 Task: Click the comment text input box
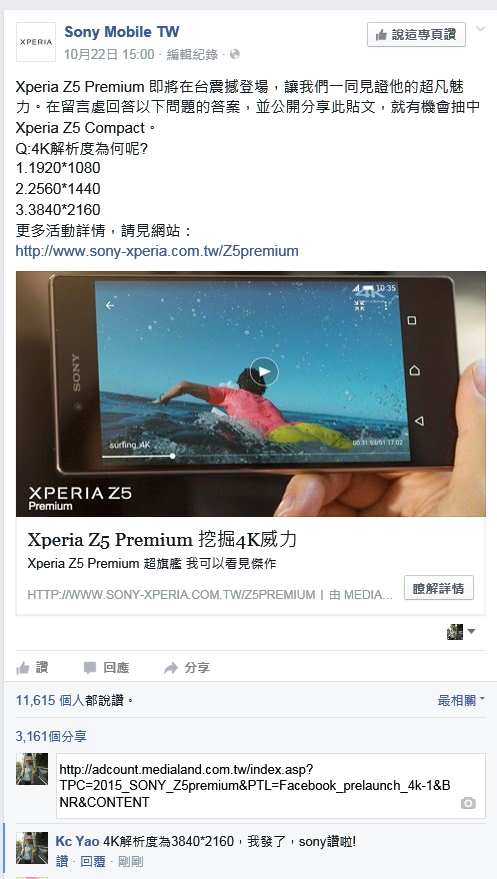(271, 786)
